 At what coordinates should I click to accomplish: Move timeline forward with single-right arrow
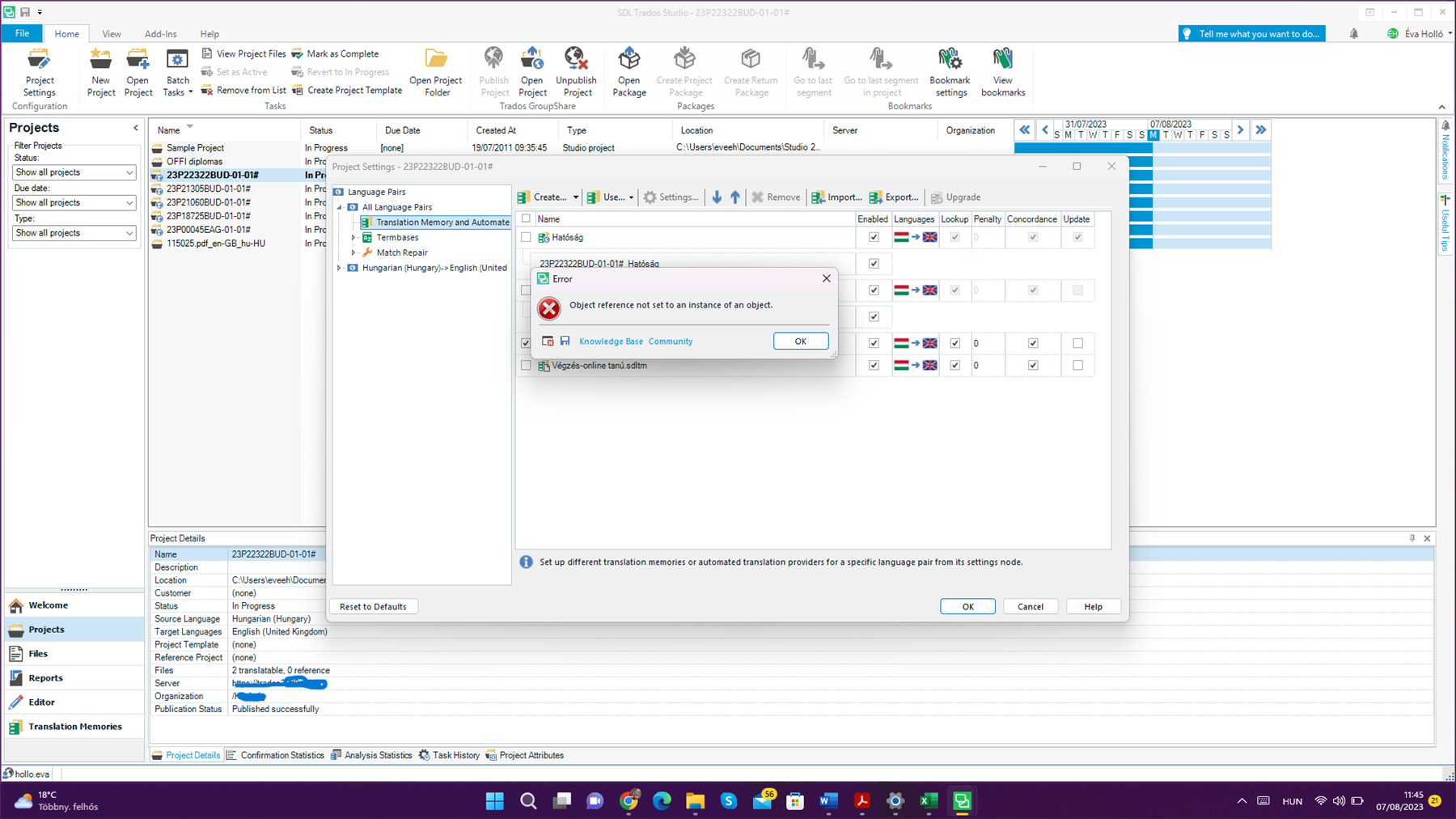pos(1240,130)
